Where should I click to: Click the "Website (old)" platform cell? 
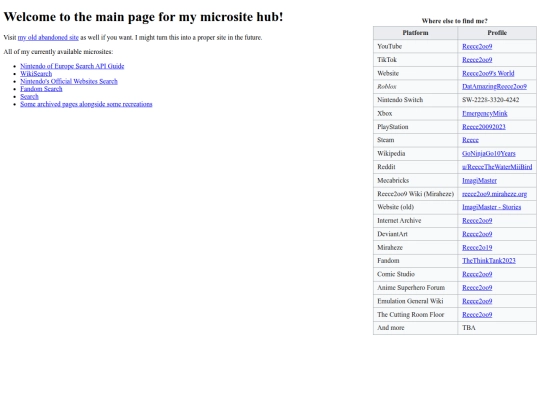tap(415, 207)
